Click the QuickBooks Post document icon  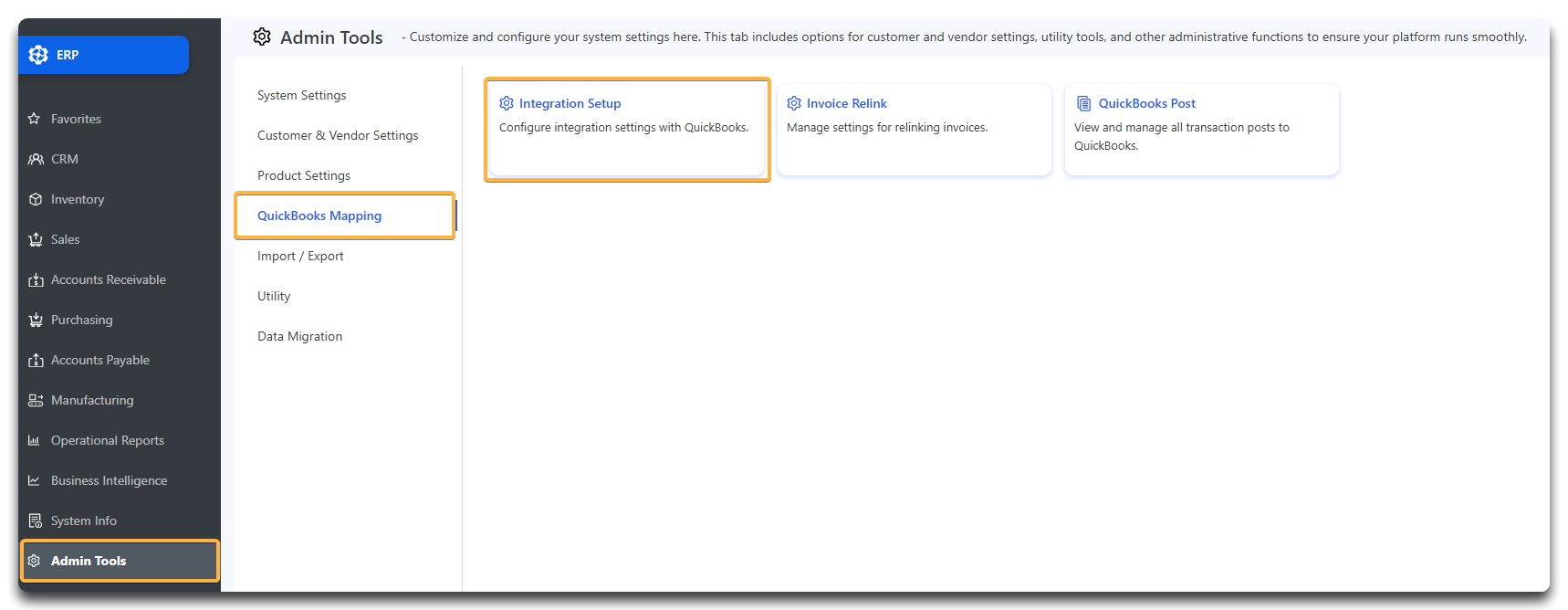pos(1083,103)
